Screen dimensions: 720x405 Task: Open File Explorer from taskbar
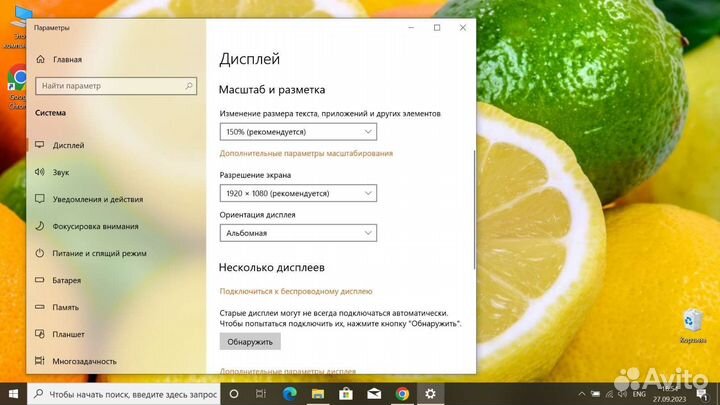point(318,394)
